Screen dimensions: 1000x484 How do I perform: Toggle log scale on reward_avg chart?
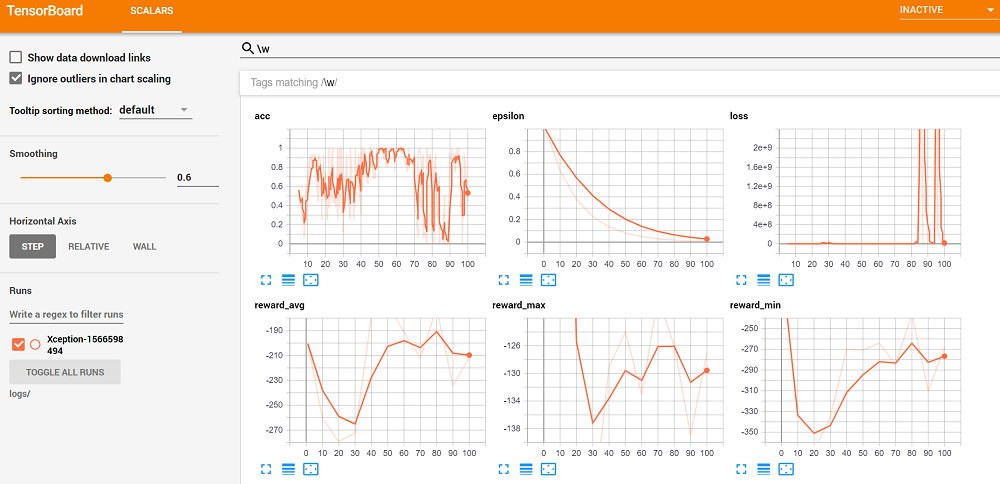coord(288,467)
